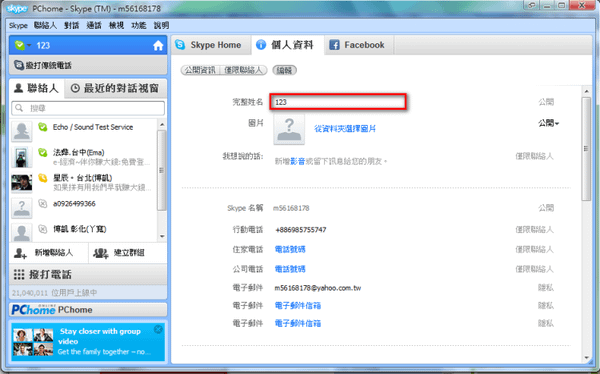Switch to 個人資料 profile tab
This screenshot has height=374, width=600.
point(288,45)
